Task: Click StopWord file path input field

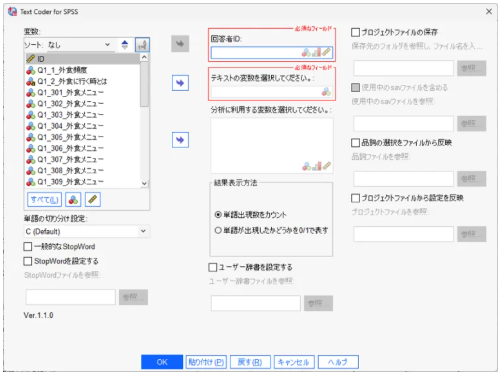Action: 71,297
